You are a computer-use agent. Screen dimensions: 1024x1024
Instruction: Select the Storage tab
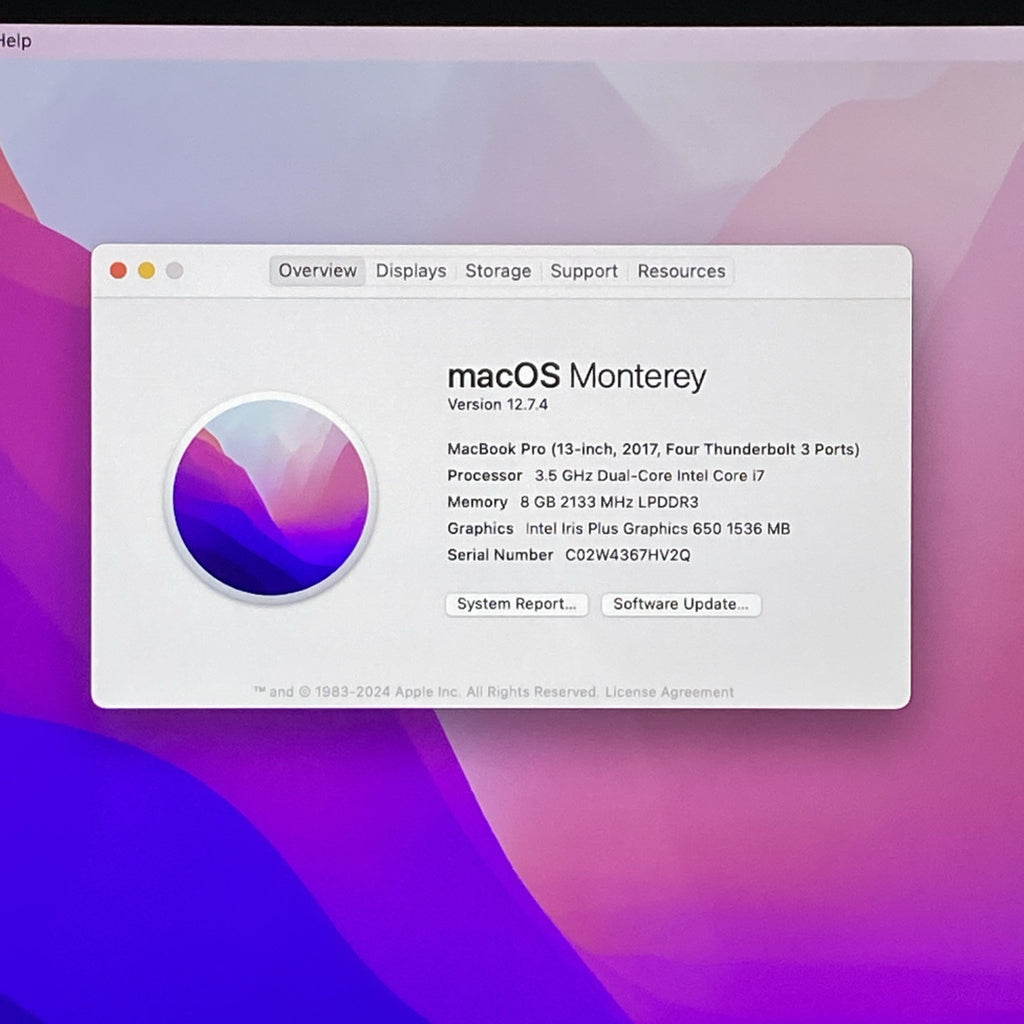pyautogui.click(x=498, y=271)
